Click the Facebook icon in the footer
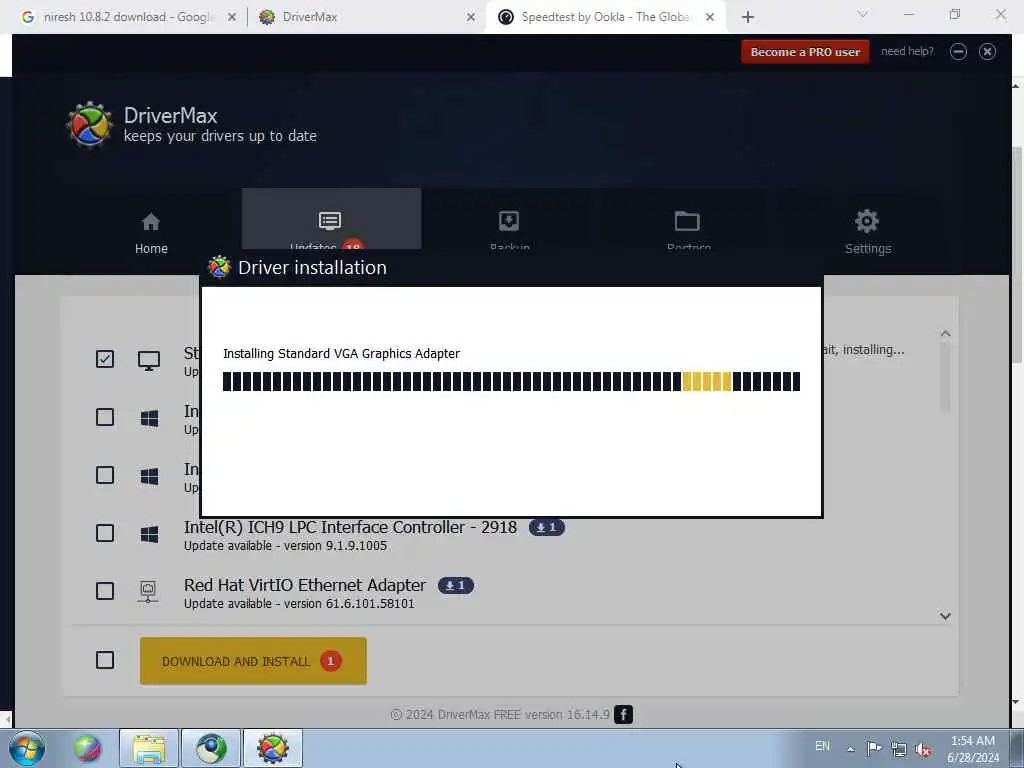This screenshot has width=1024, height=768. (x=624, y=714)
